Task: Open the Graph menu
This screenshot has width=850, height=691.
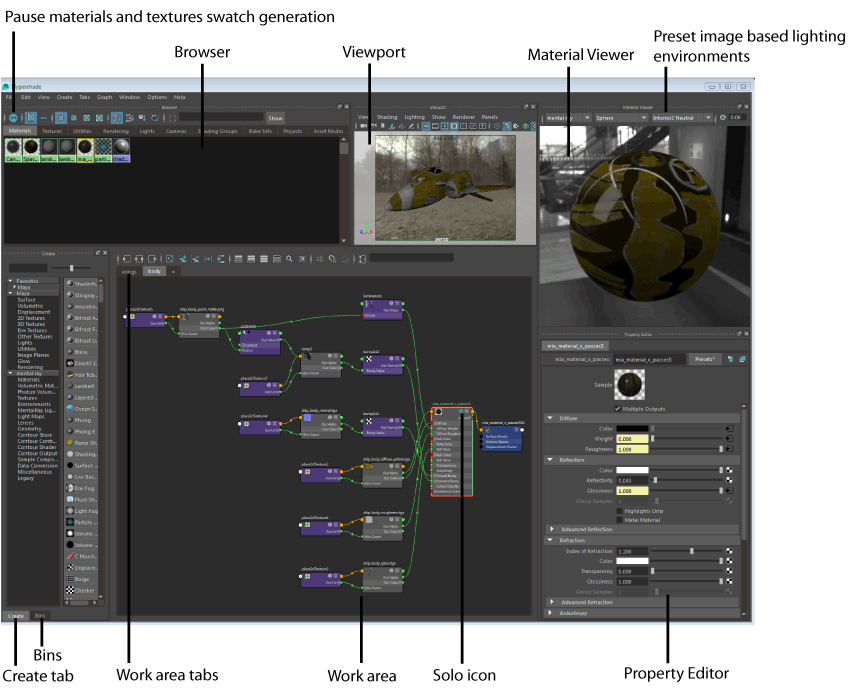Action: coord(106,97)
